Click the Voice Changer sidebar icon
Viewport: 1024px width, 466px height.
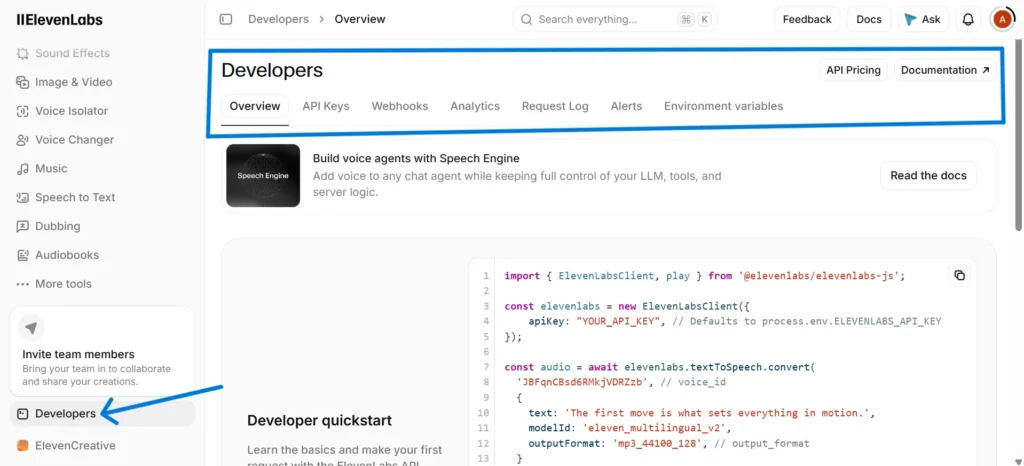(x=23, y=140)
